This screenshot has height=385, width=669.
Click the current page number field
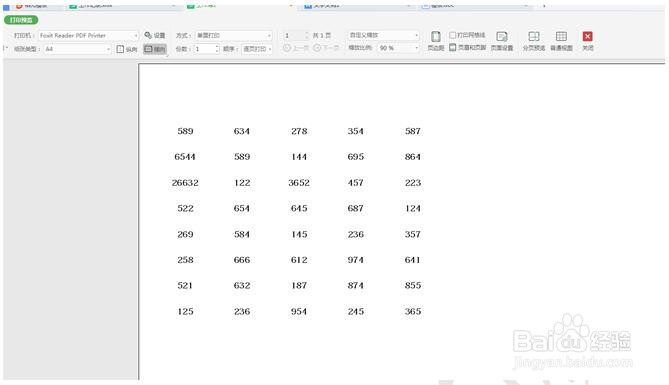coord(295,35)
